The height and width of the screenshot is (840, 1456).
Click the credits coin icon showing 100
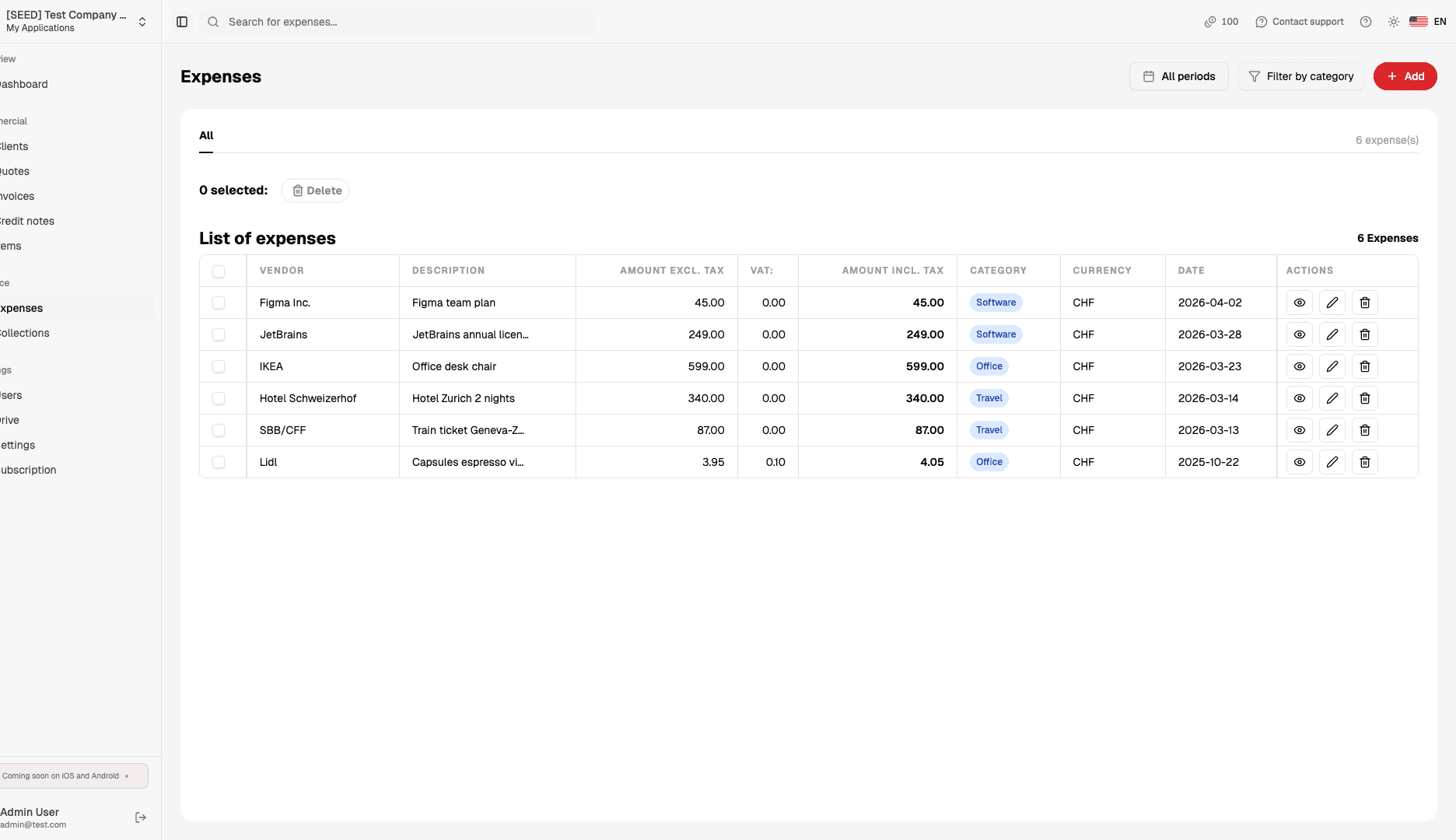click(x=1210, y=22)
